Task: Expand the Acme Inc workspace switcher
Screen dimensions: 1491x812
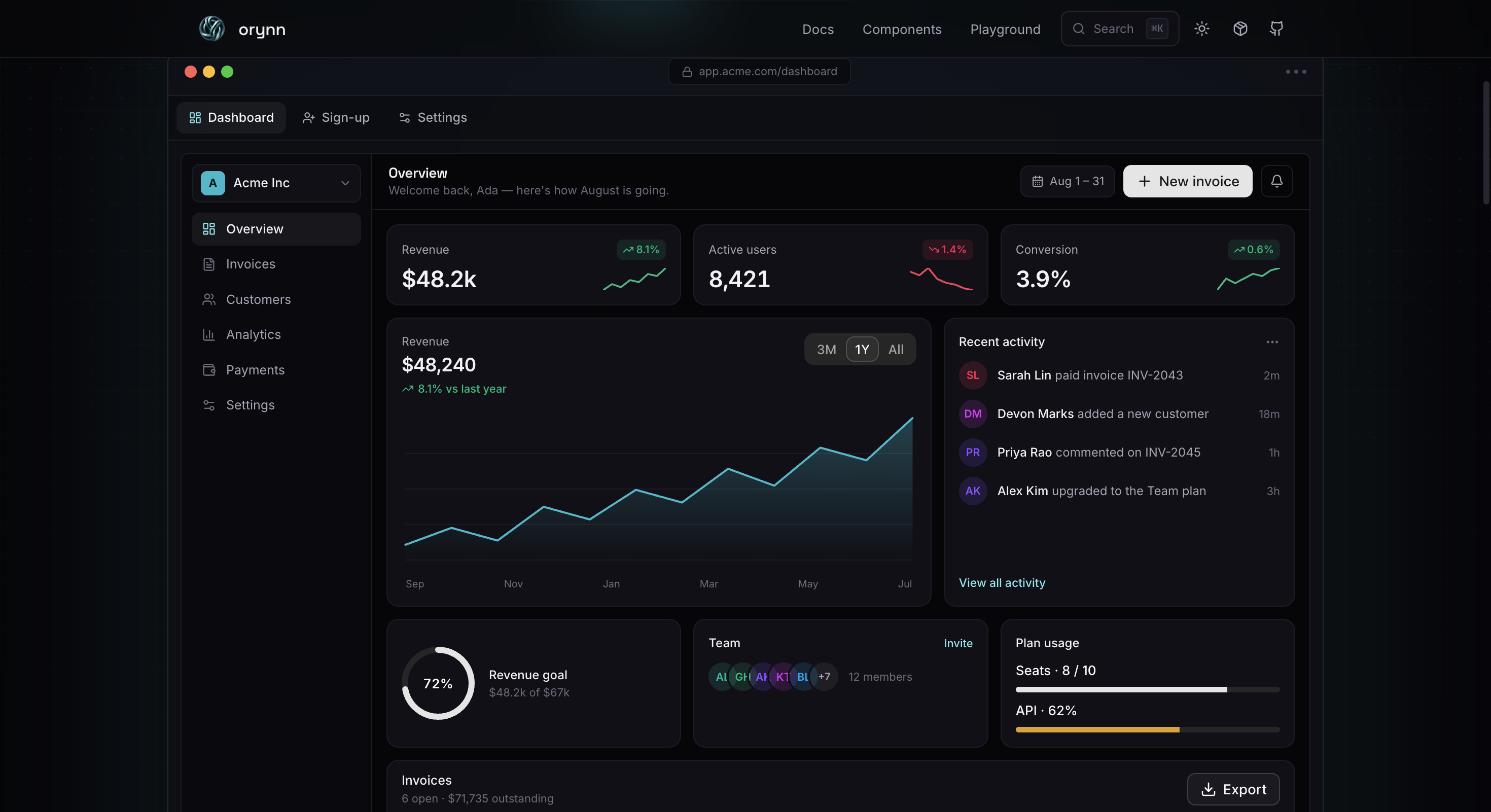Action: pos(276,183)
